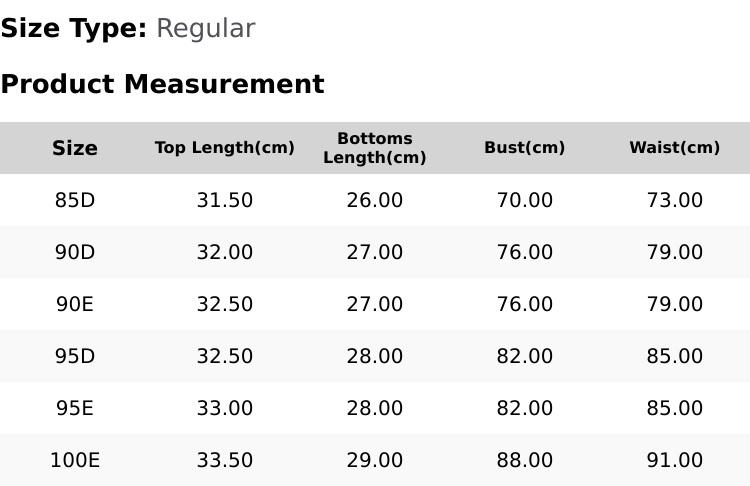Click the Bottoms Length(cm) column header

375,148
